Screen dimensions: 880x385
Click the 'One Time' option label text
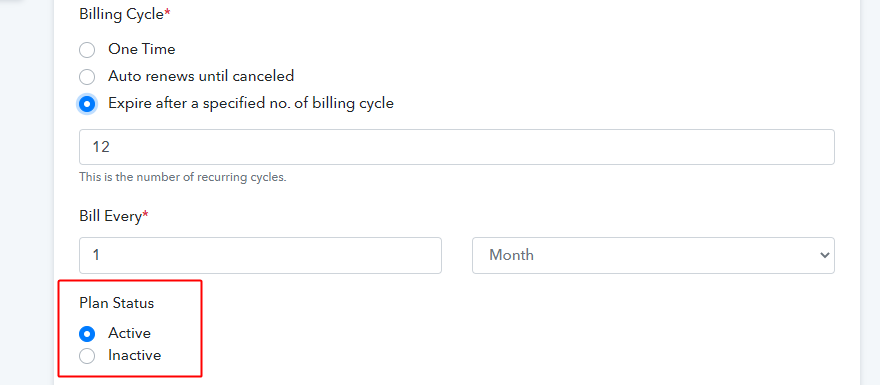(141, 49)
